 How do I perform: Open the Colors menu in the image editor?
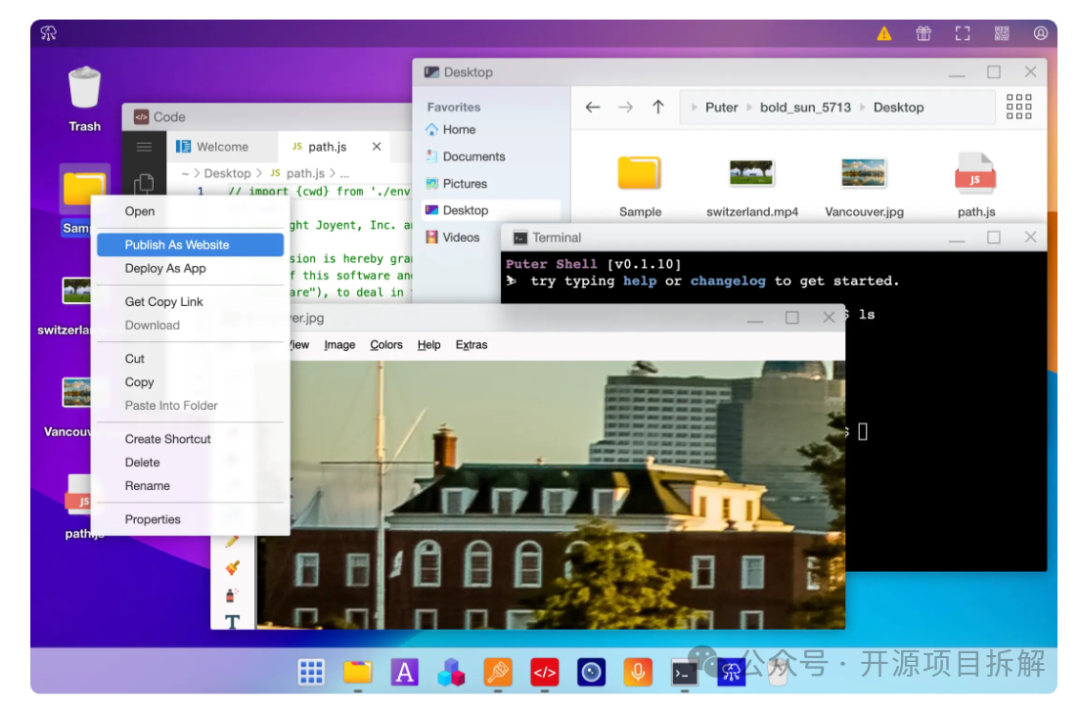(x=386, y=345)
